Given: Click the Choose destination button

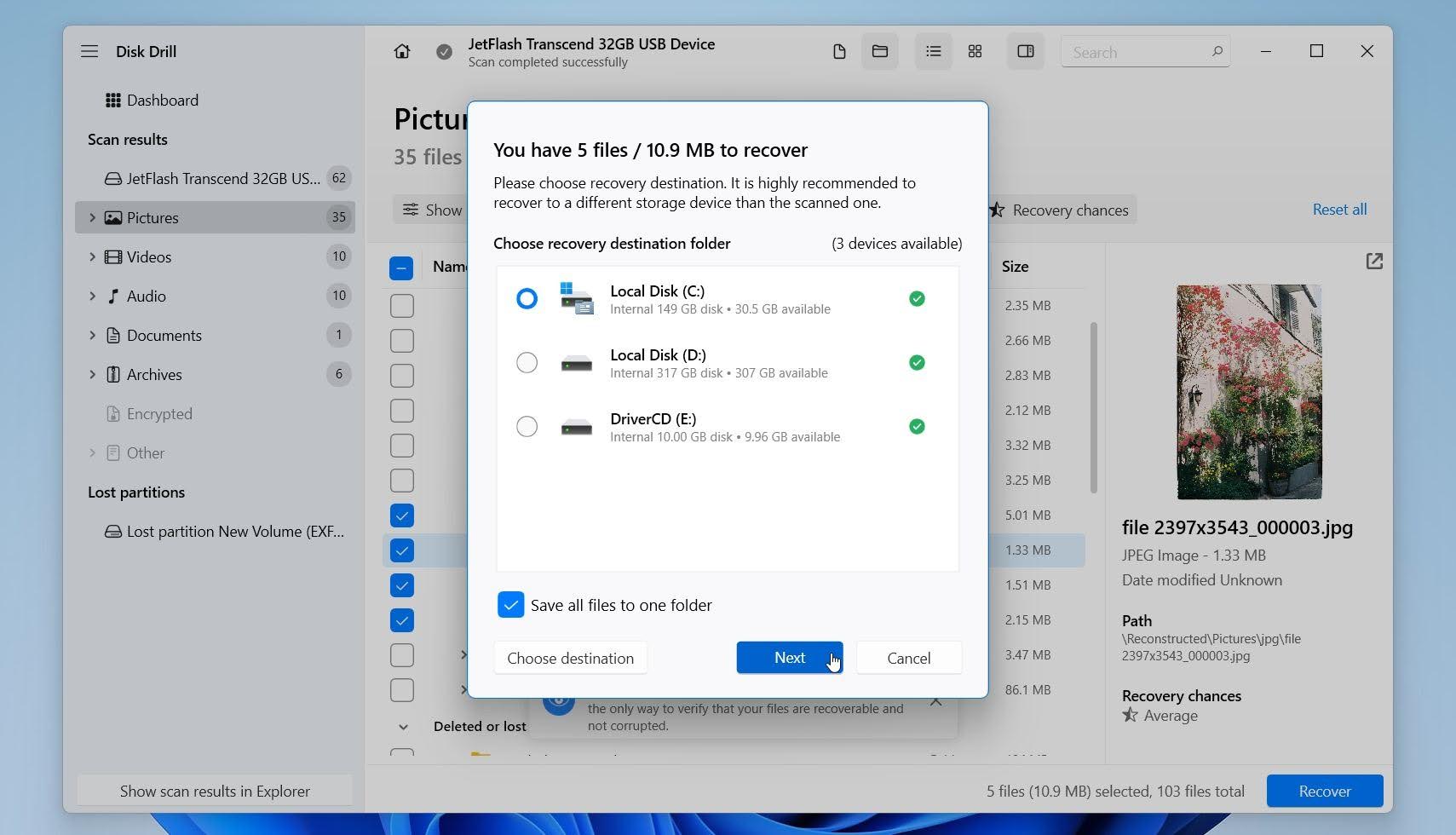Looking at the screenshot, I should coord(571,658).
